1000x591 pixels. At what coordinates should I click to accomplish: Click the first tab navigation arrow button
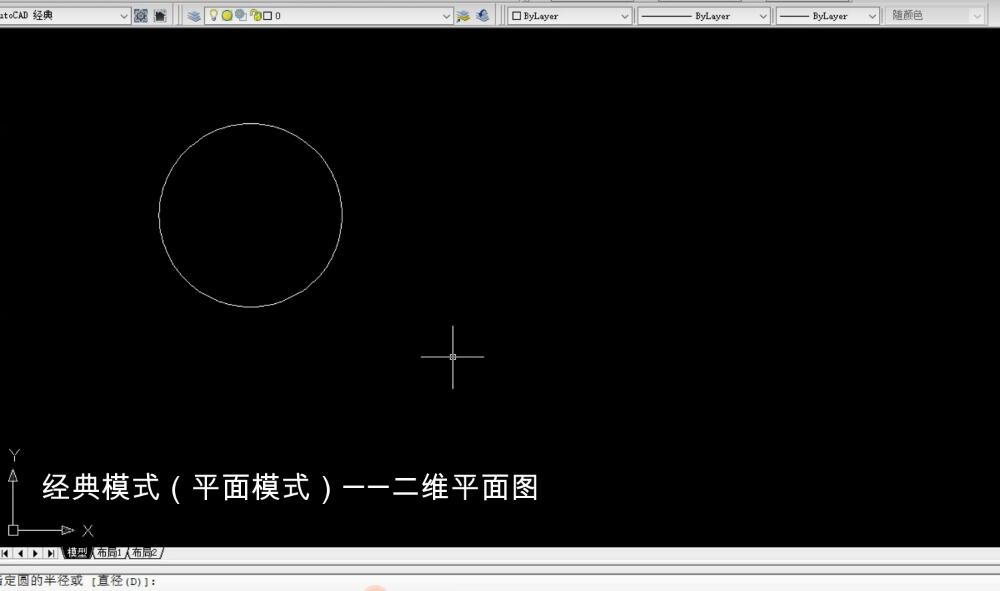6,551
